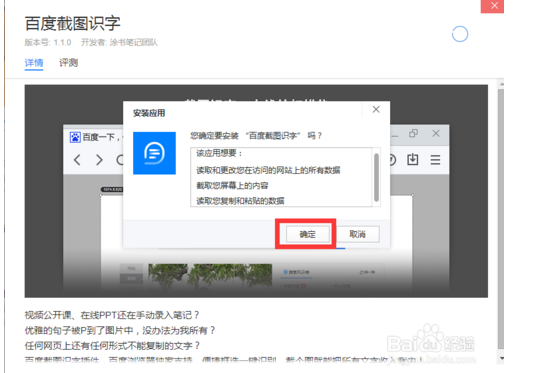Click the tree photo thumbnail in preview

(210, 276)
